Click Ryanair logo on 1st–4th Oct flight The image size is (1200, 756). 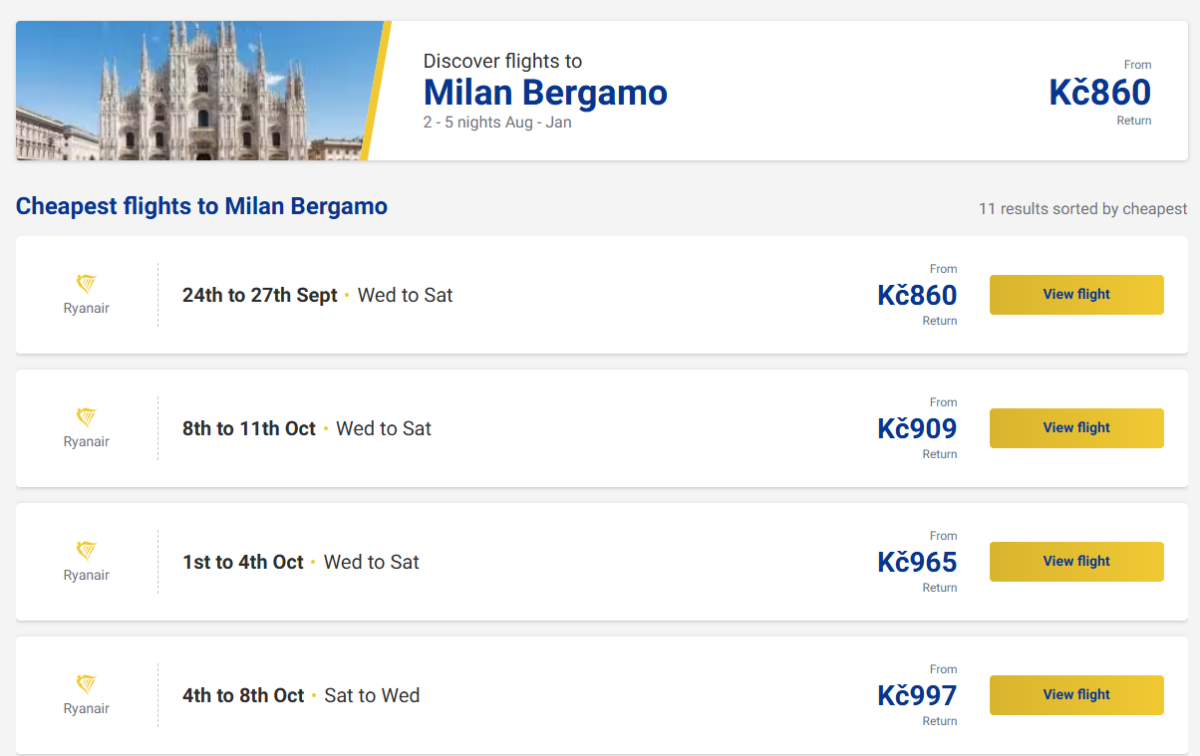(86, 551)
